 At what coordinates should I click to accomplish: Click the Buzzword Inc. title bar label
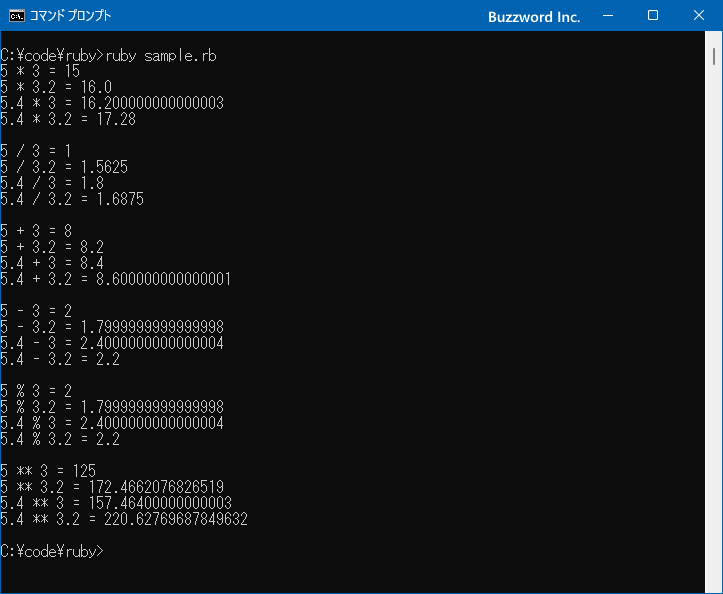click(x=534, y=17)
